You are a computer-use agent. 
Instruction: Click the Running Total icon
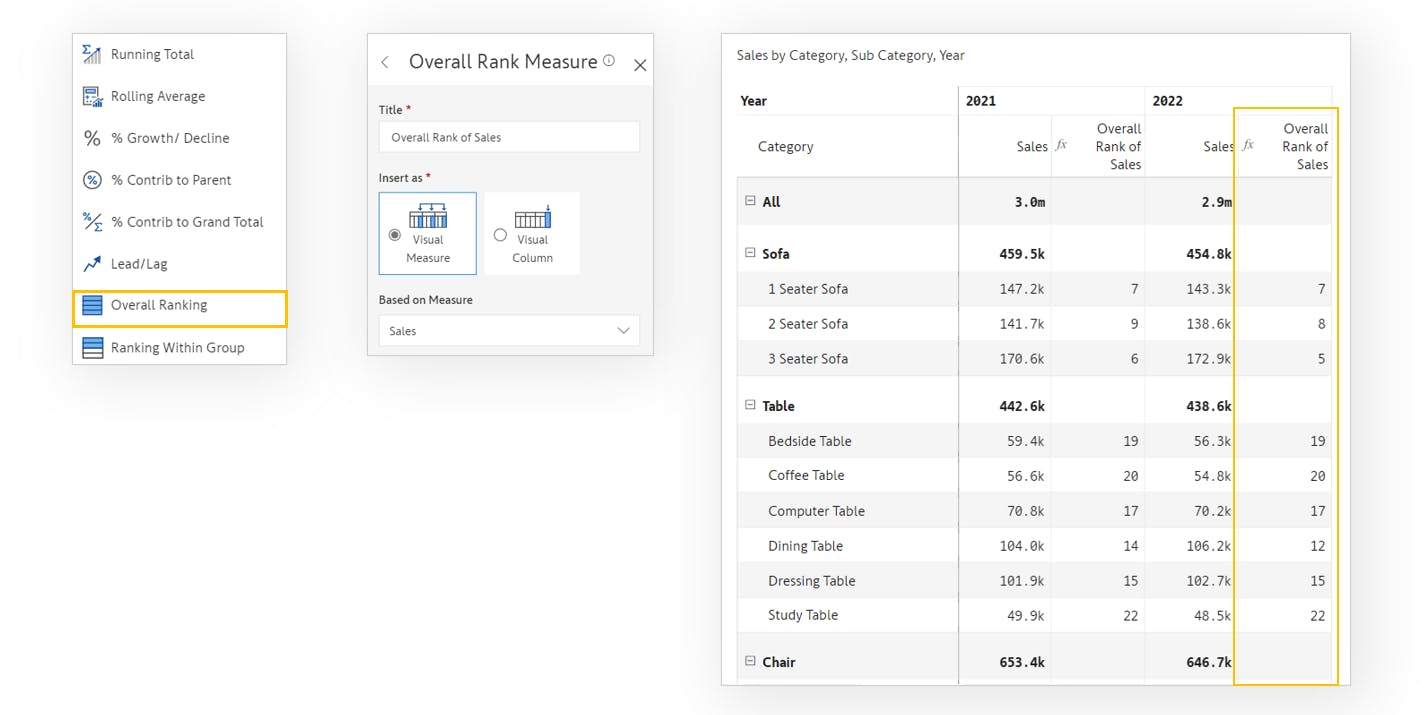(92, 54)
